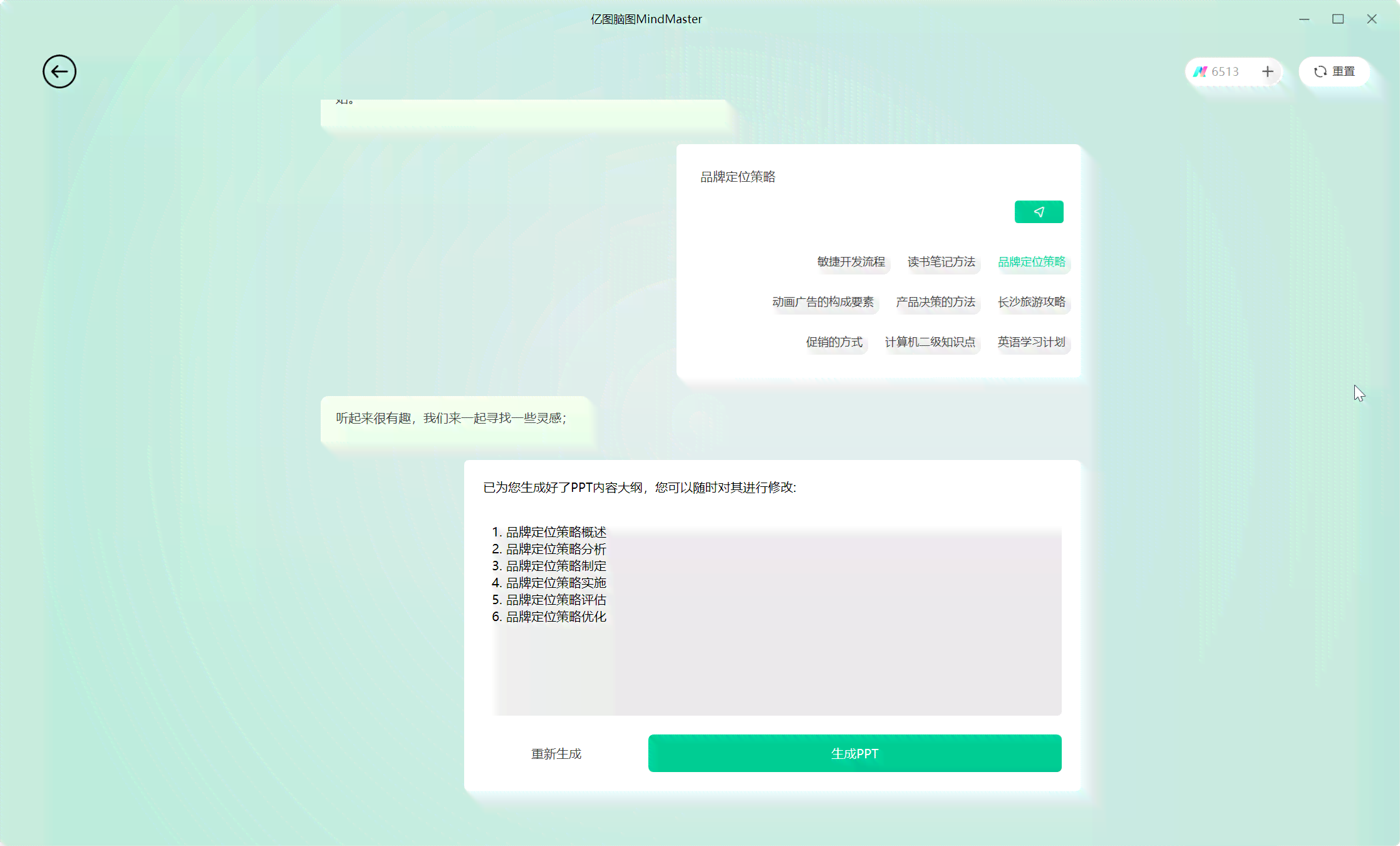Screen dimensions: 1400x846
Task: Click the send/submit icon button
Action: click(1038, 211)
